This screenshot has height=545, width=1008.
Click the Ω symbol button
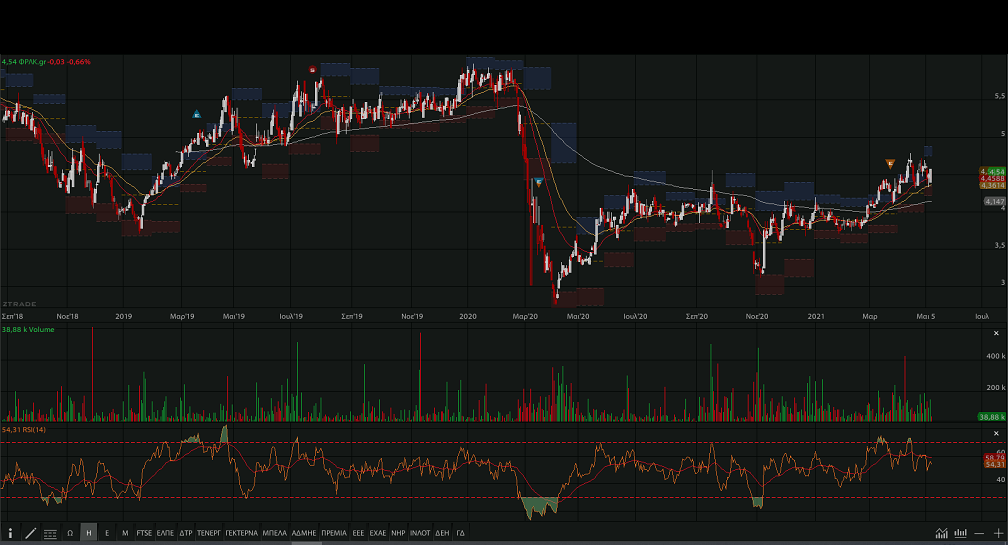point(70,534)
